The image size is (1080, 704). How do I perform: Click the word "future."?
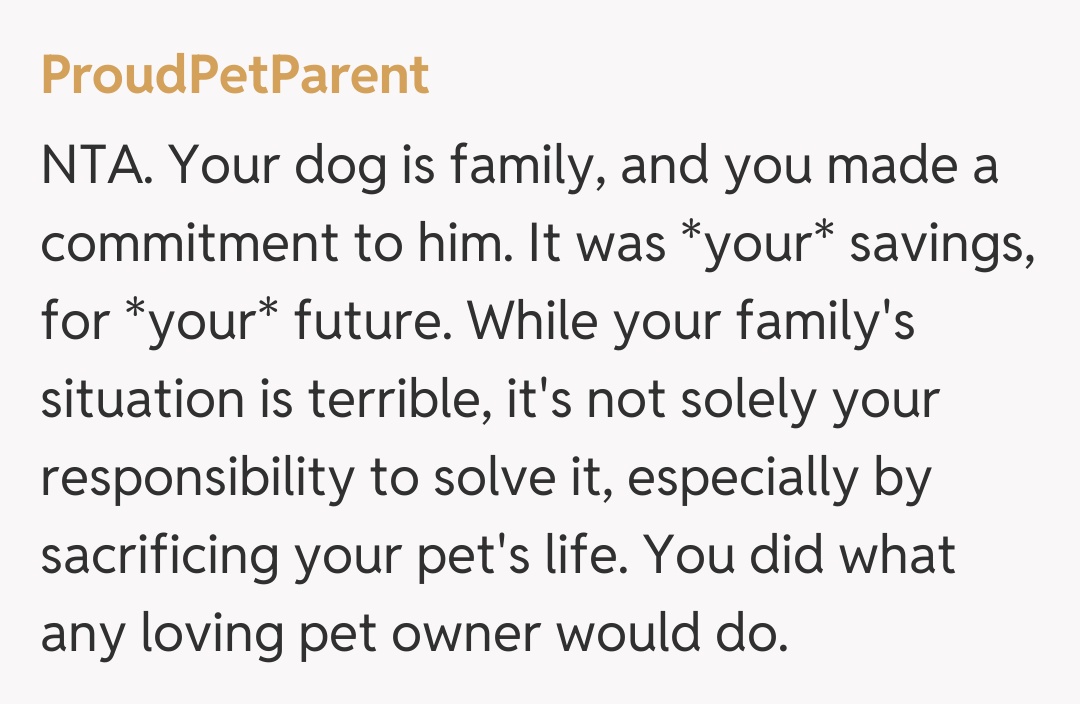click(x=375, y=323)
